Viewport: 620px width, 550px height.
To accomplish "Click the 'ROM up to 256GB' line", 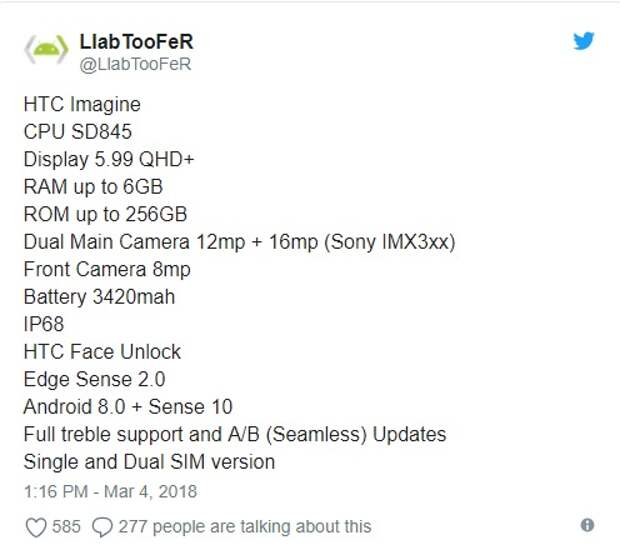I will click(105, 214).
